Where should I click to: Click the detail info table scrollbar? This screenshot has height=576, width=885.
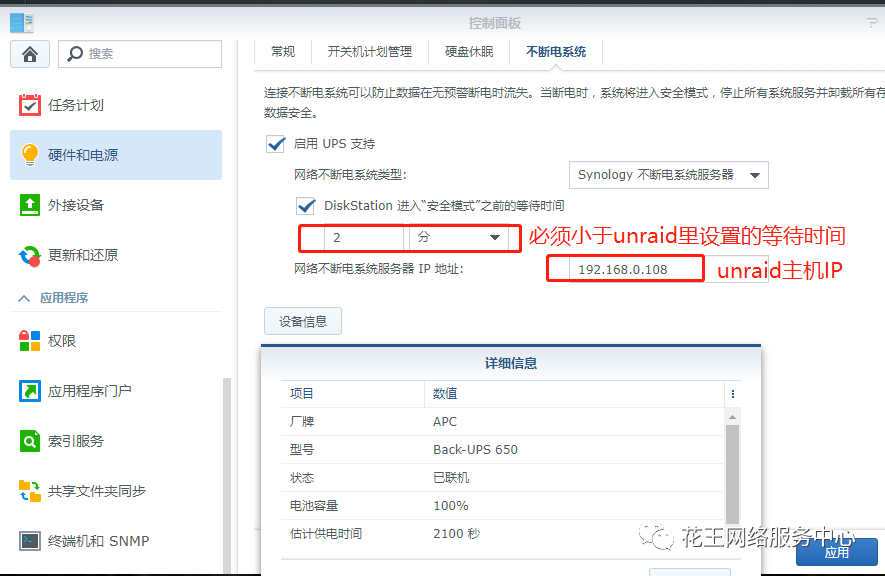tap(732, 474)
